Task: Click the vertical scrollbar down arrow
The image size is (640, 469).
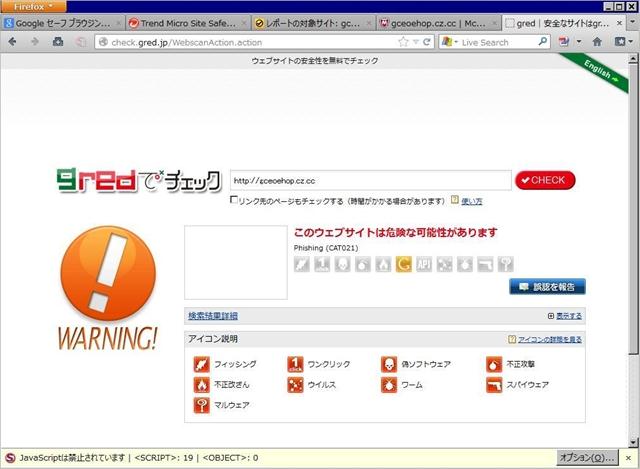Action: 633,442
